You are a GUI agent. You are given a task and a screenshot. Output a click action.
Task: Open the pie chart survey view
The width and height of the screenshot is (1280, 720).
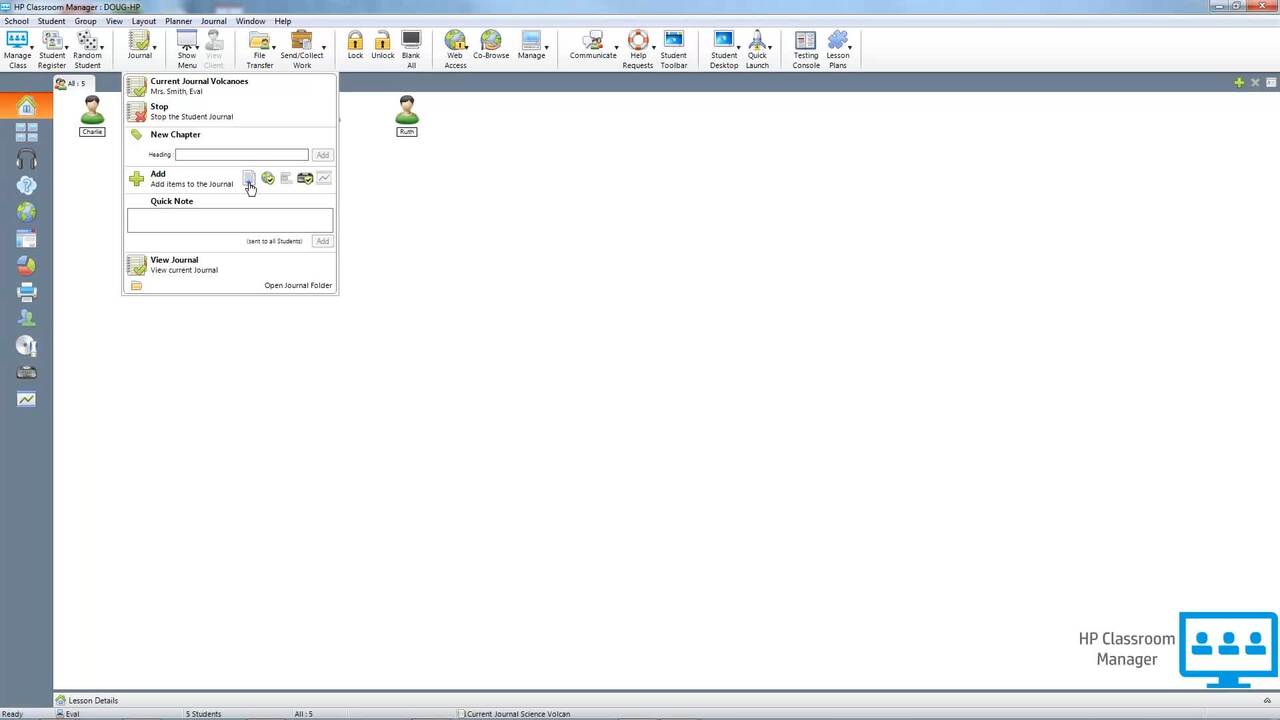click(x=26, y=265)
